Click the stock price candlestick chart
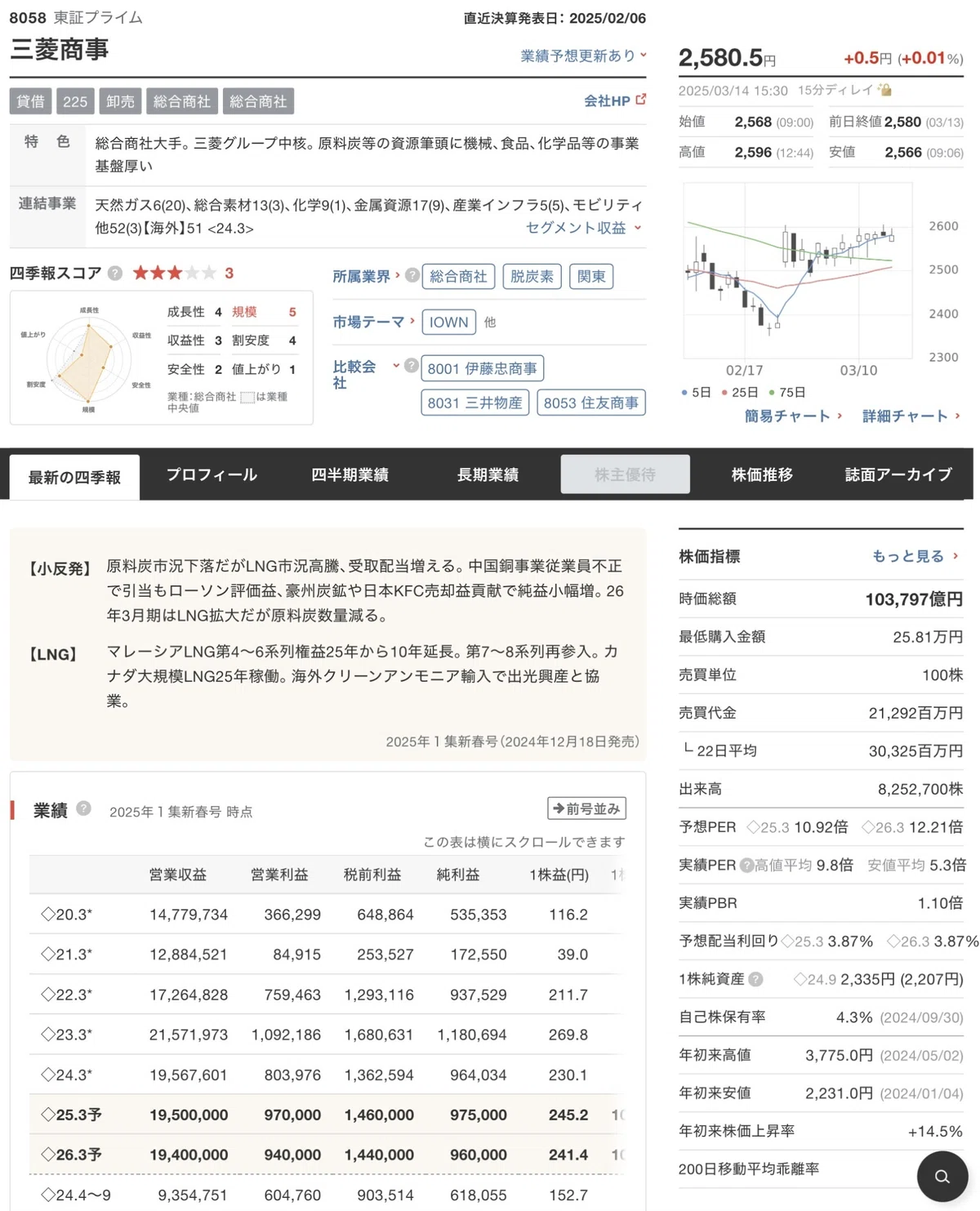Image resolution: width=980 pixels, height=1211 pixels. coord(797,271)
